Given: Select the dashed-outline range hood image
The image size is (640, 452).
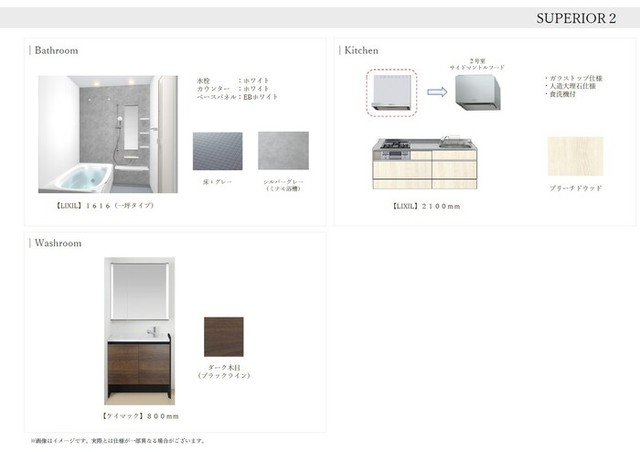Looking at the screenshot, I should (392, 89).
